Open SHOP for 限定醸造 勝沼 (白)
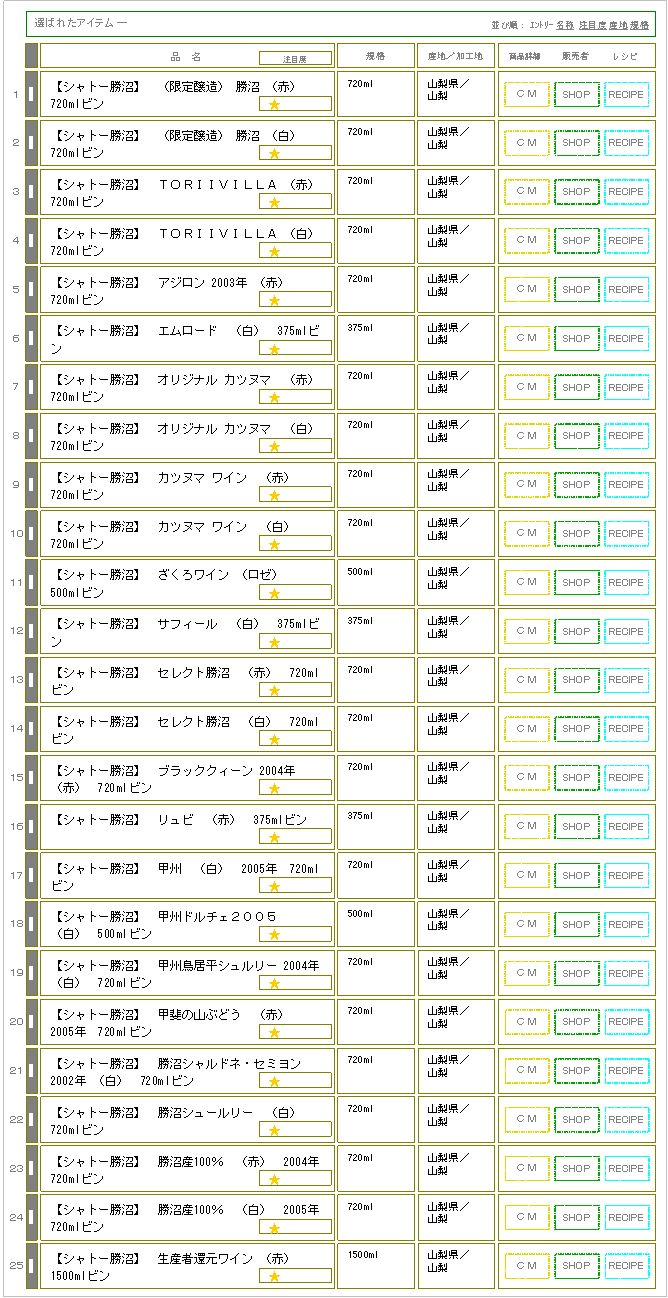Image resolution: width=668 pixels, height=1298 pixels. (577, 143)
